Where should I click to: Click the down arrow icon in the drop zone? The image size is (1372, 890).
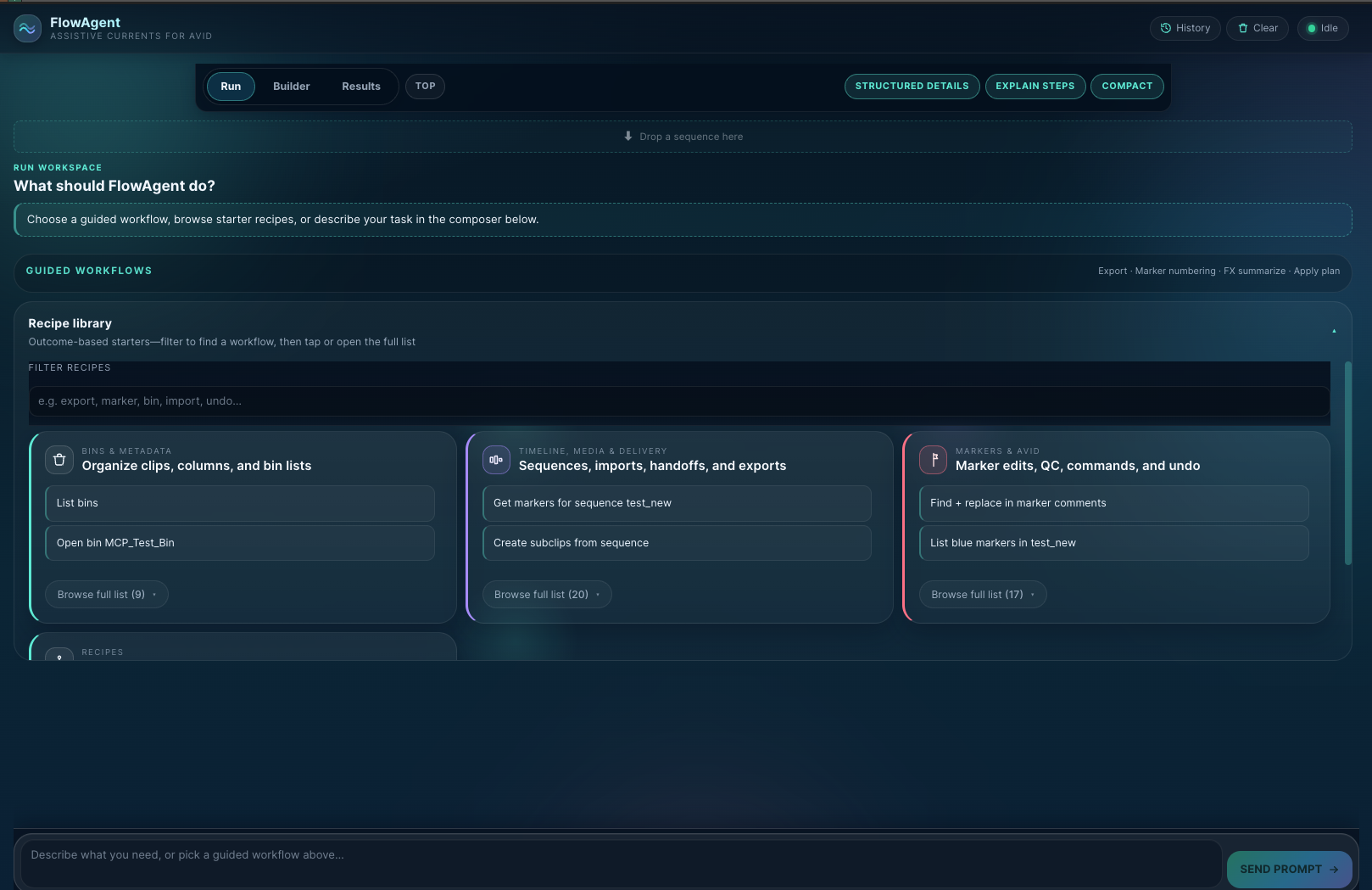pyautogui.click(x=628, y=136)
